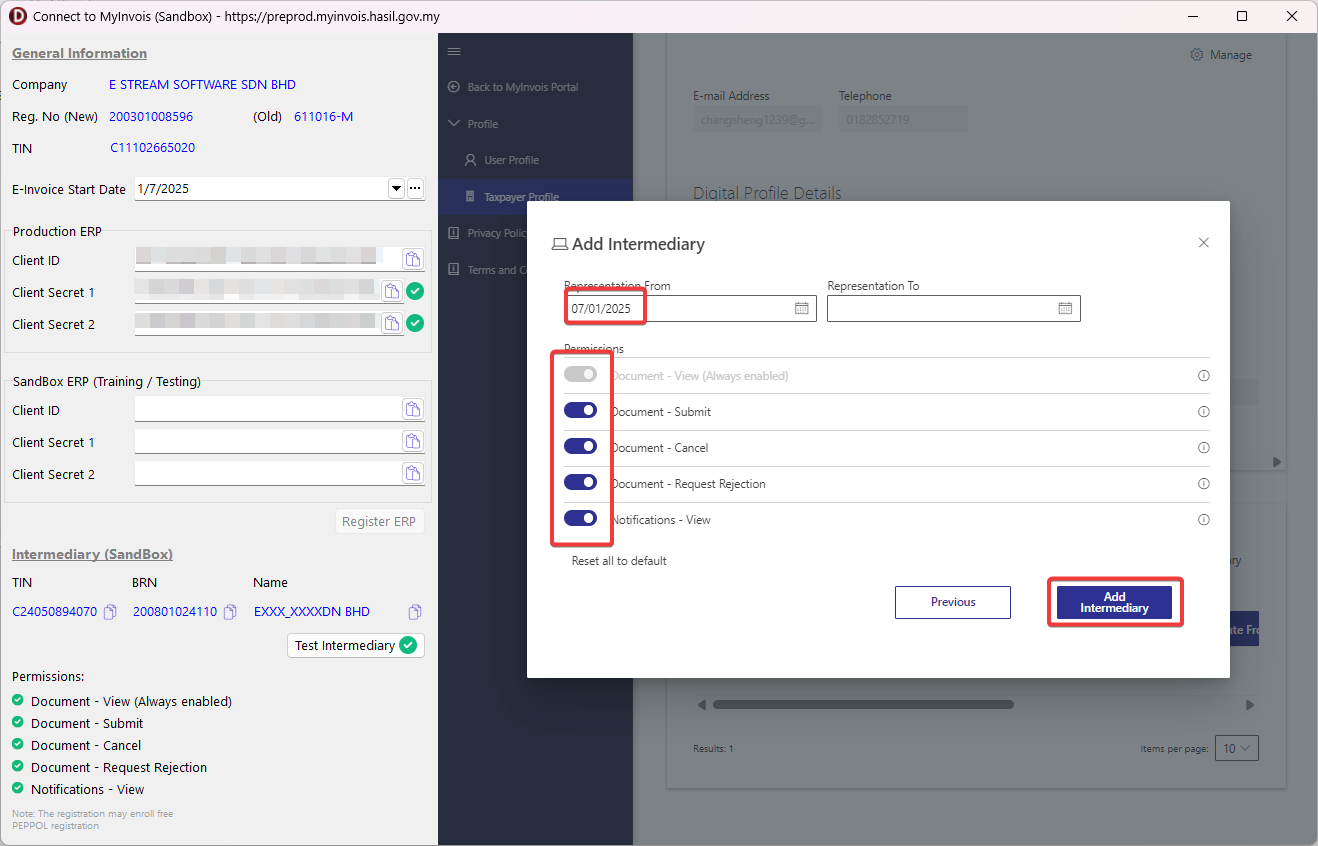
Task: Click the Representation To date field
Action: (940, 309)
